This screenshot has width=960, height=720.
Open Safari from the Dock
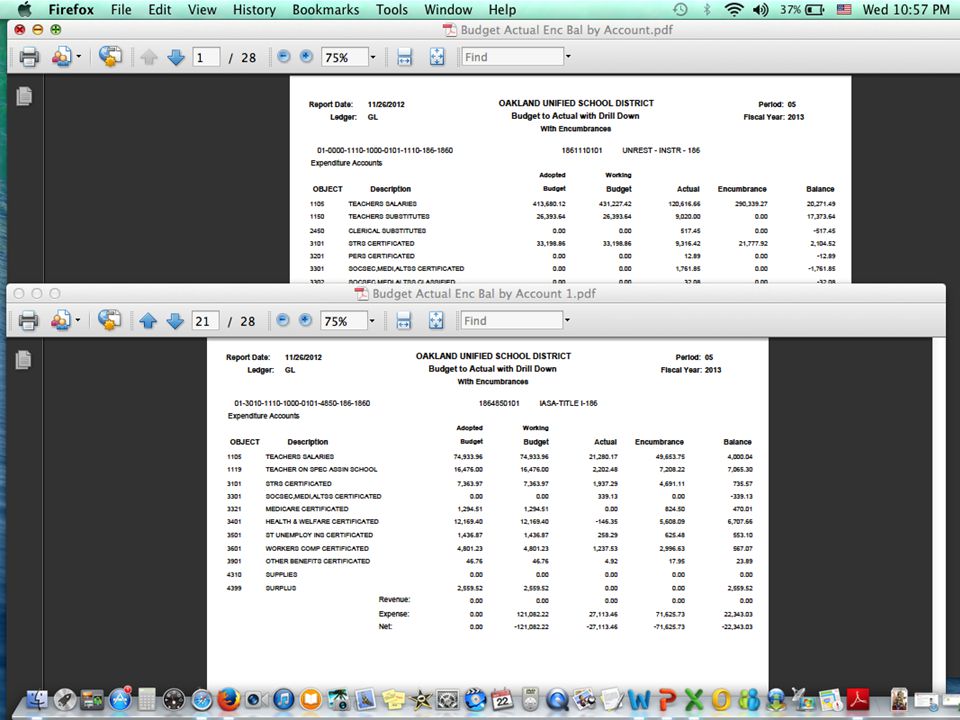coord(201,699)
